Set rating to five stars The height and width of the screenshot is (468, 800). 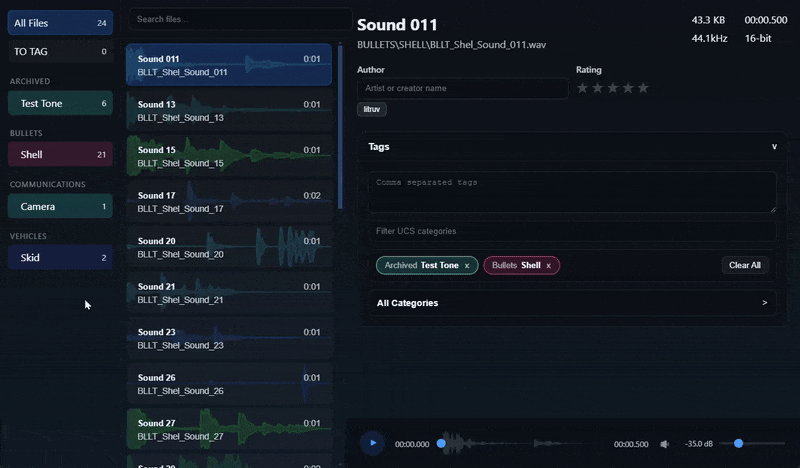[x=643, y=88]
